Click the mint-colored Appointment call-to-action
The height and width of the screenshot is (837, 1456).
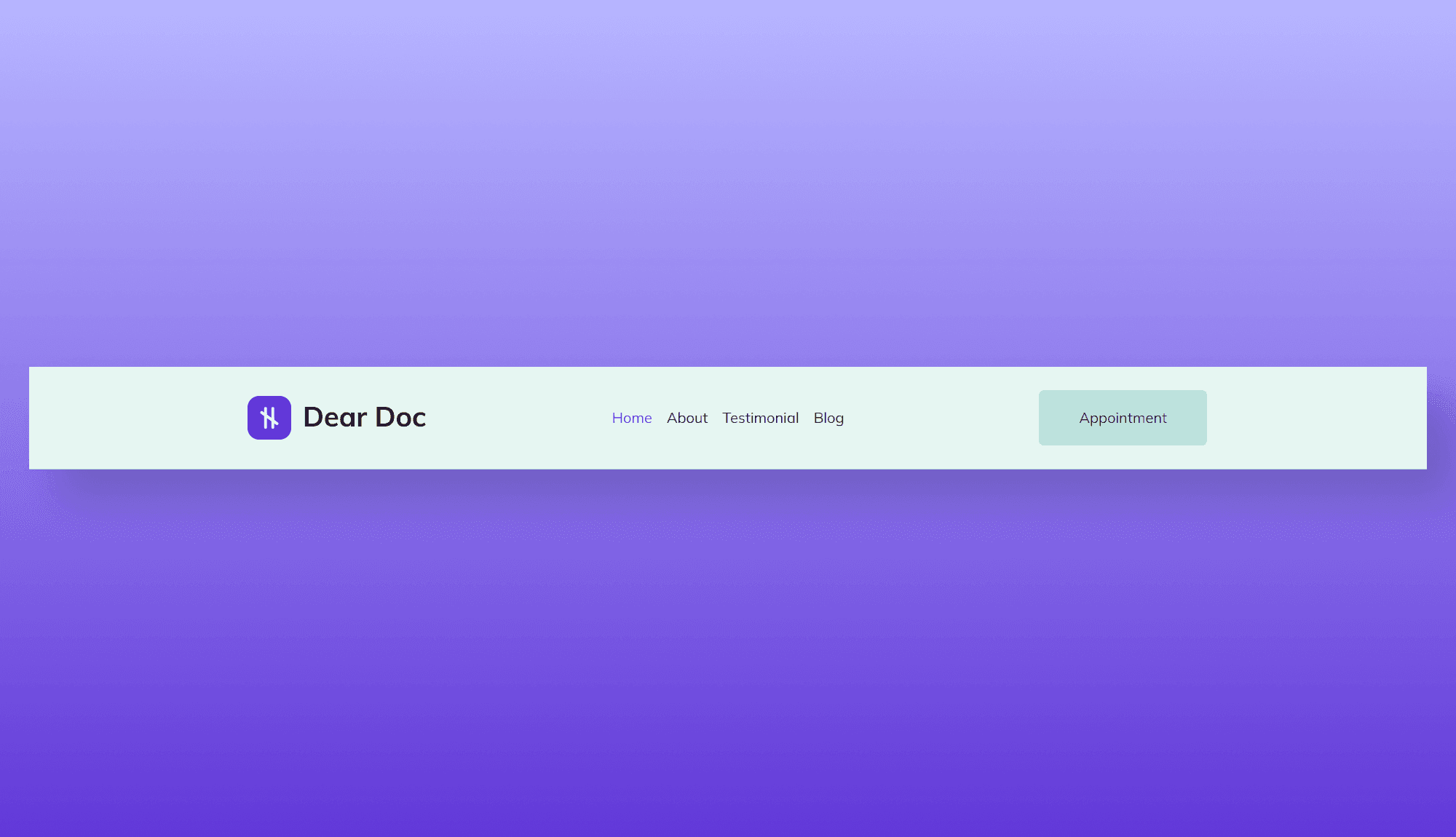tap(1122, 418)
